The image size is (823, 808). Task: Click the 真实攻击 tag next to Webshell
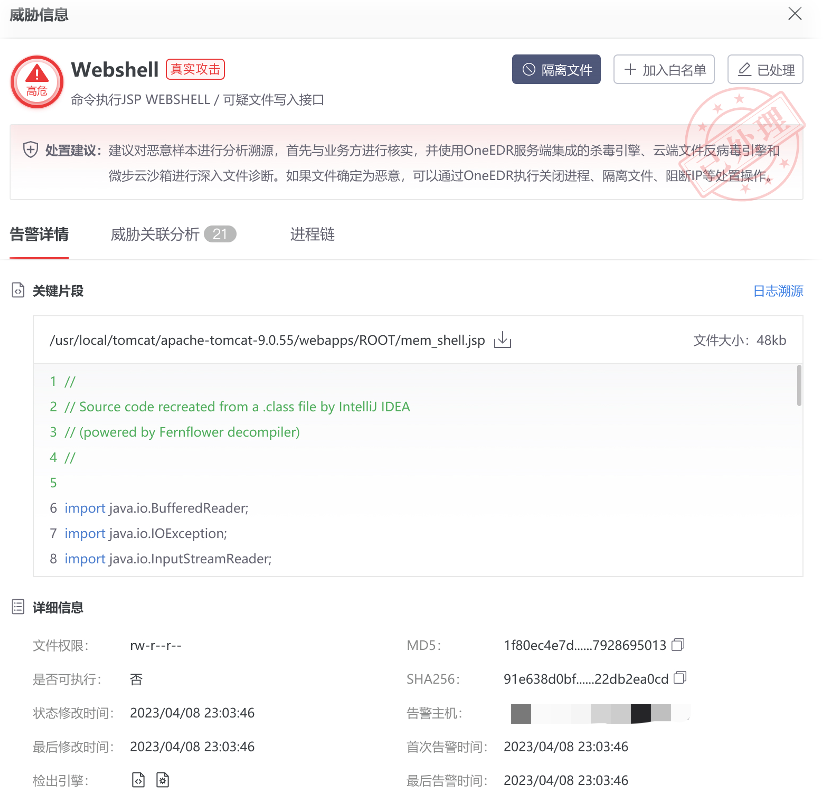pos(196,69)
